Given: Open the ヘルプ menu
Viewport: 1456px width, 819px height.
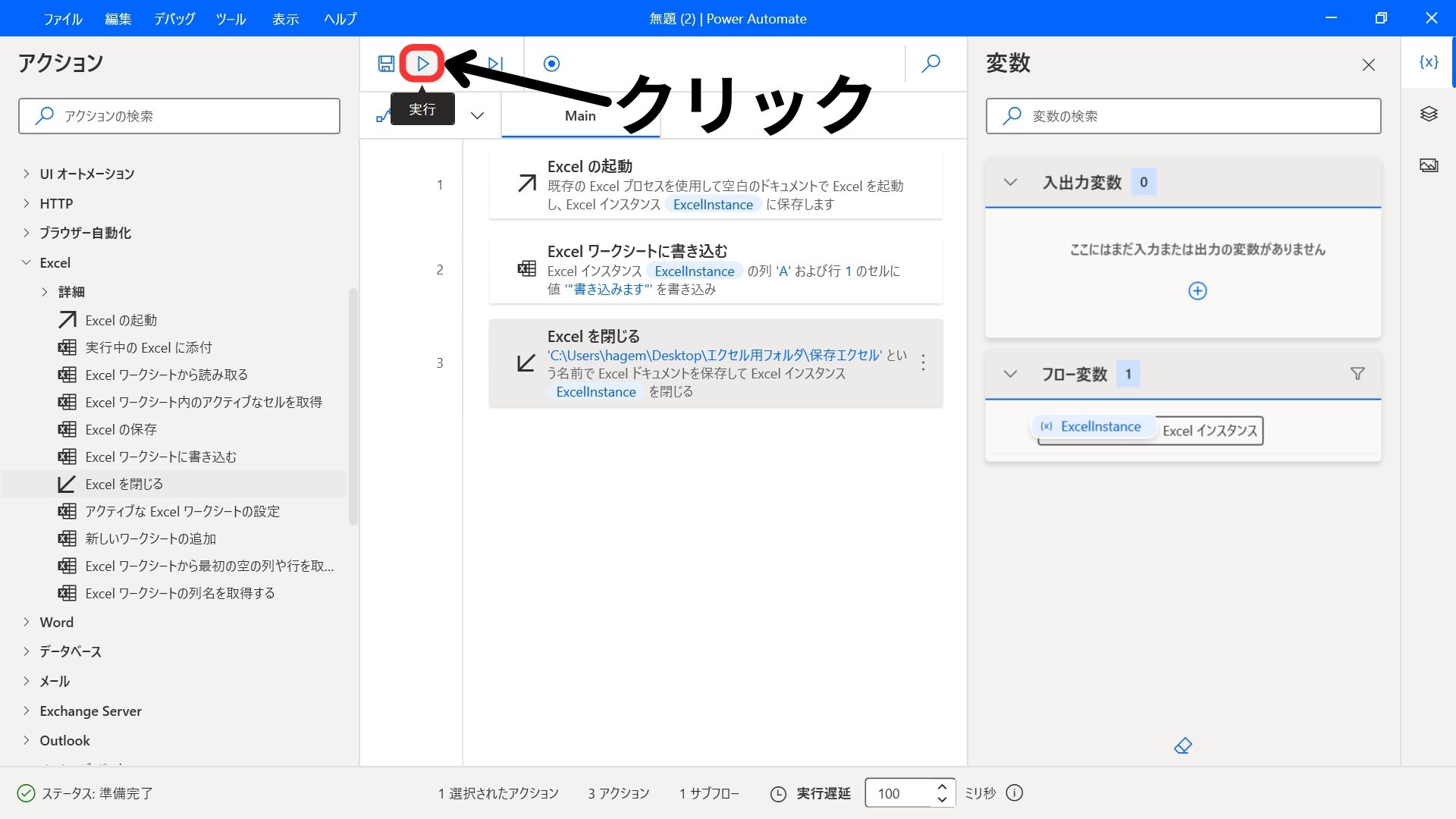Looking at the screenshot, I should tap(340, 19).
